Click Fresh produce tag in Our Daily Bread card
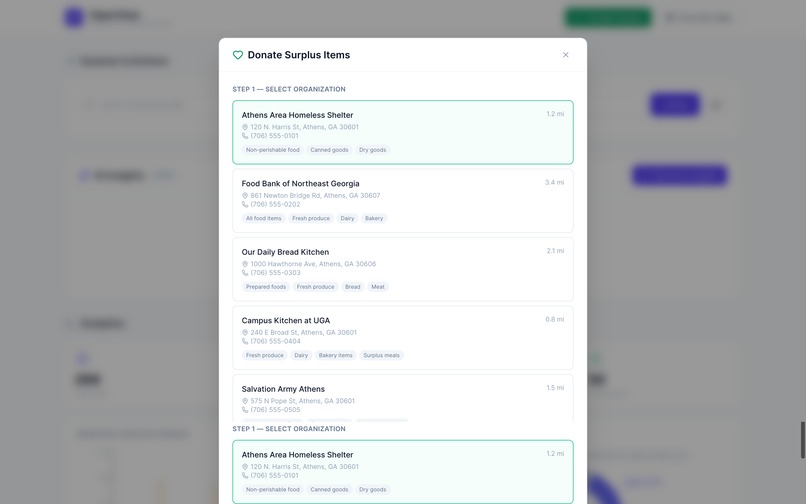The image size is (806, 504). pyautogui.click(x=315, y=287)
